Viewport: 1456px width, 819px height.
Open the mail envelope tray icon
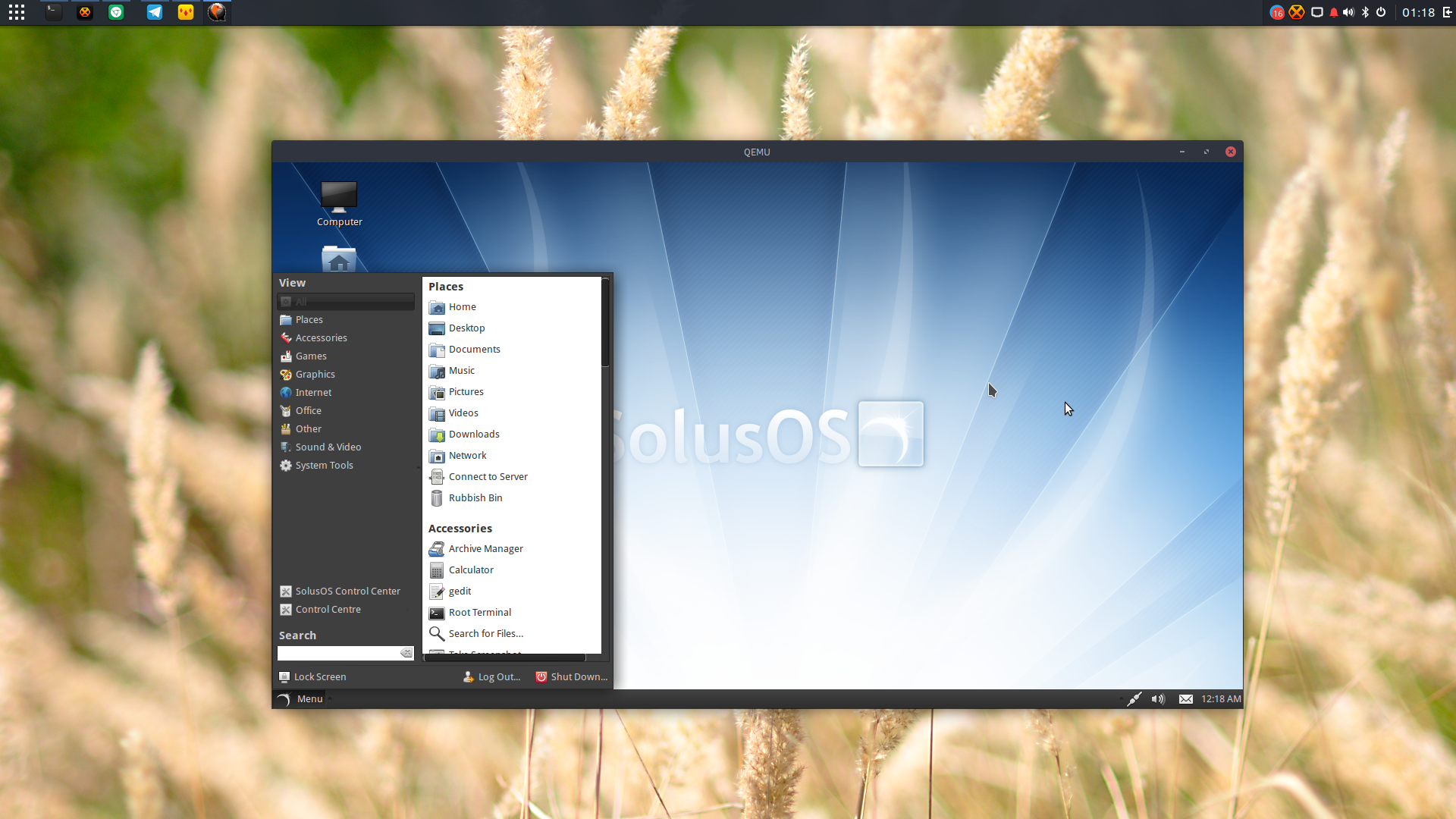1186,699
